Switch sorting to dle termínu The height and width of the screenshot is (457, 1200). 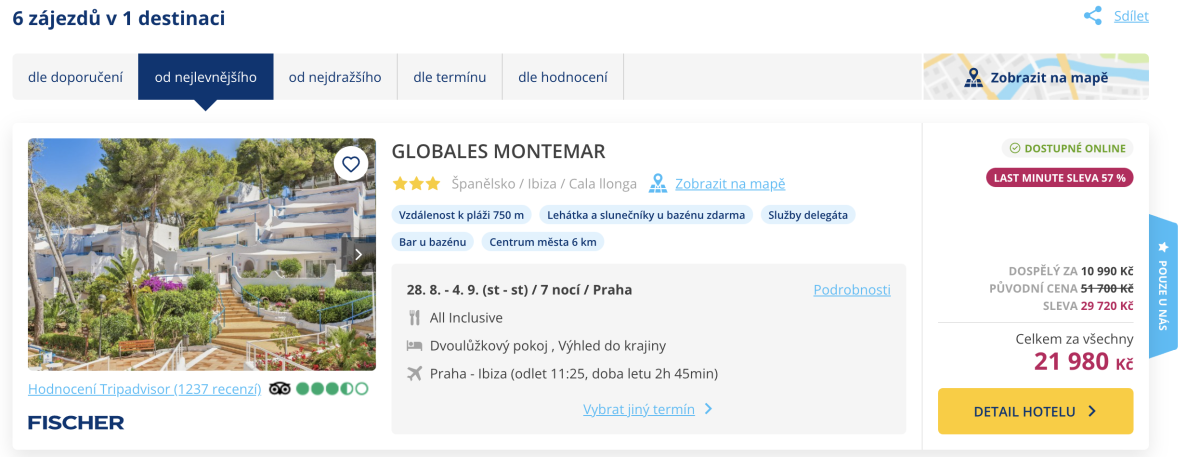pyautogui.click(x=449, y=77)
